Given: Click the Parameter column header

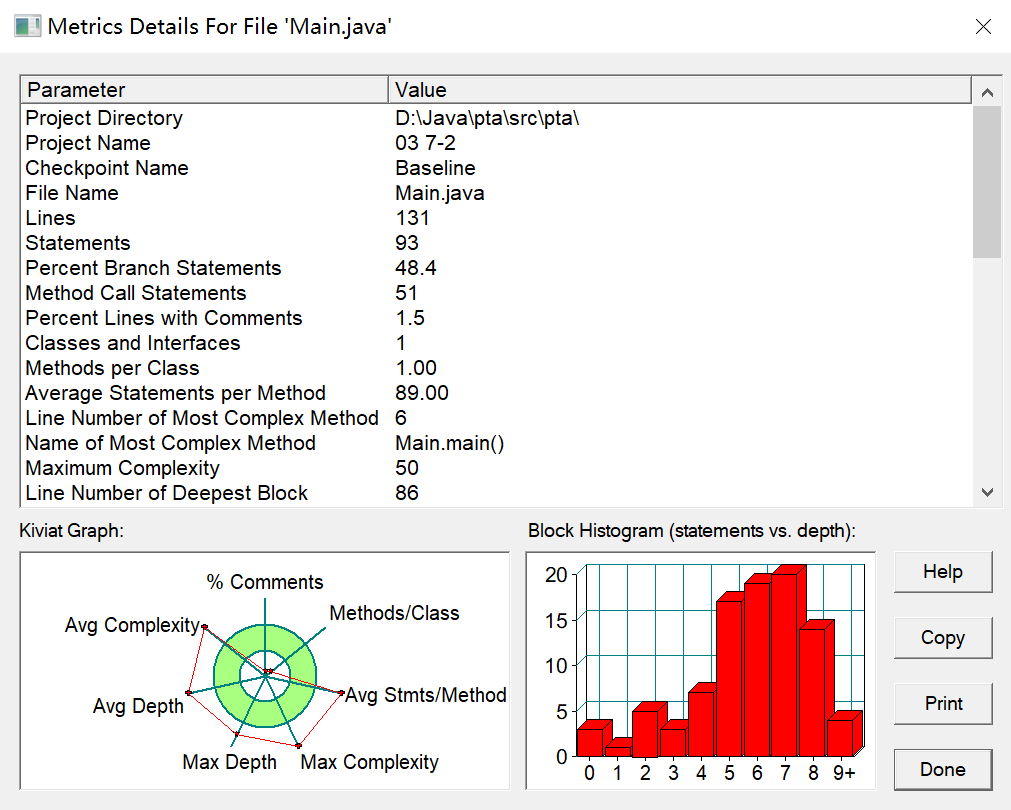Looking at the screenshot, I should [204, 90].
